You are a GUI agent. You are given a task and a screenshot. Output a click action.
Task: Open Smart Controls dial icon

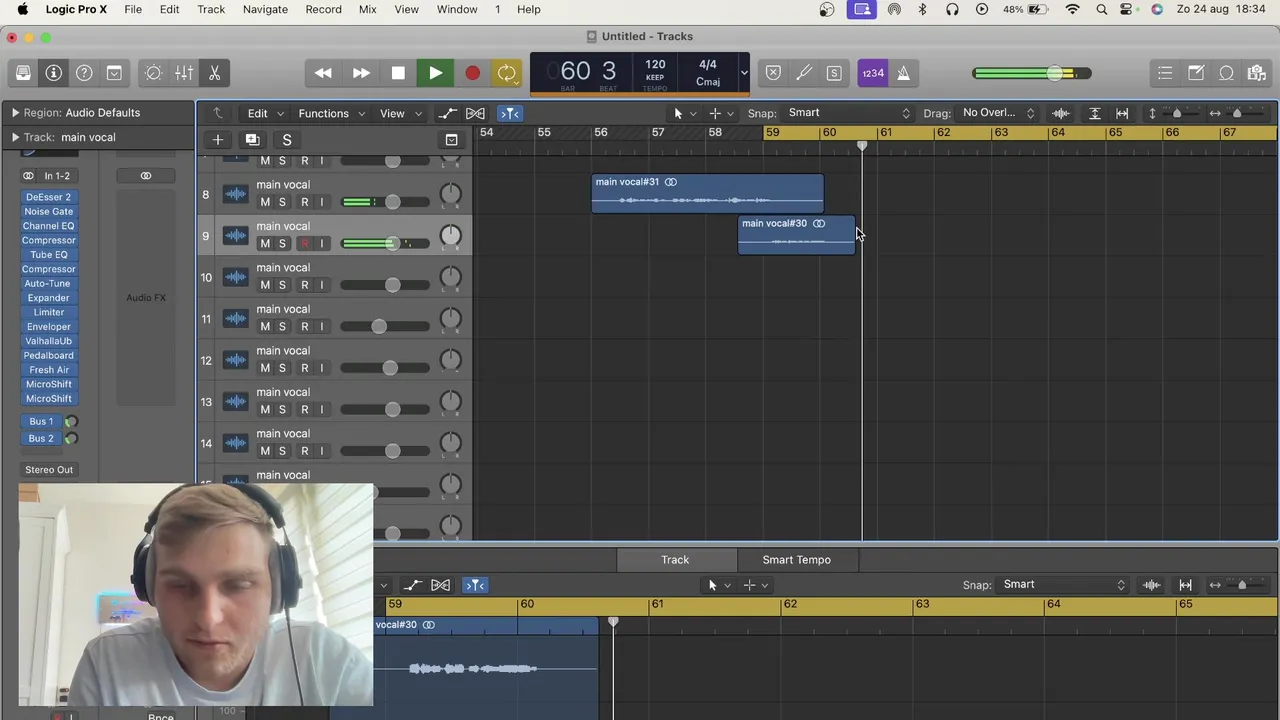point(153,73)
